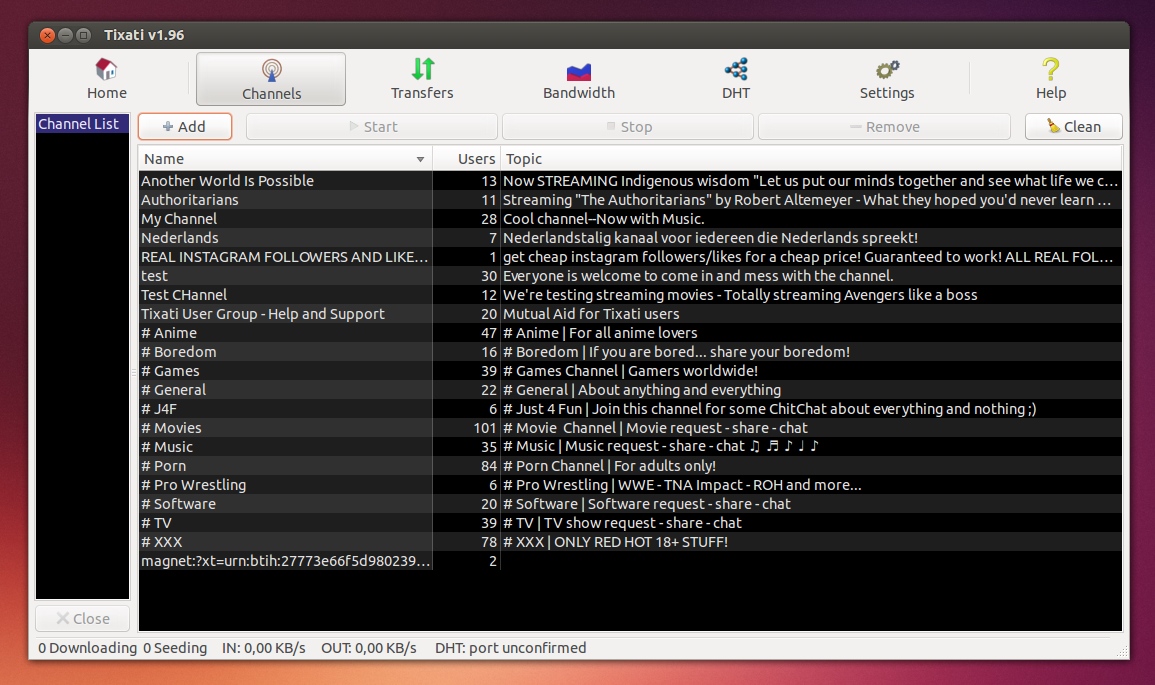Select the 'Authoritarians' channel row
Image resolution: width=1155 pixels, height=685 pixels.
coord(630,200)
